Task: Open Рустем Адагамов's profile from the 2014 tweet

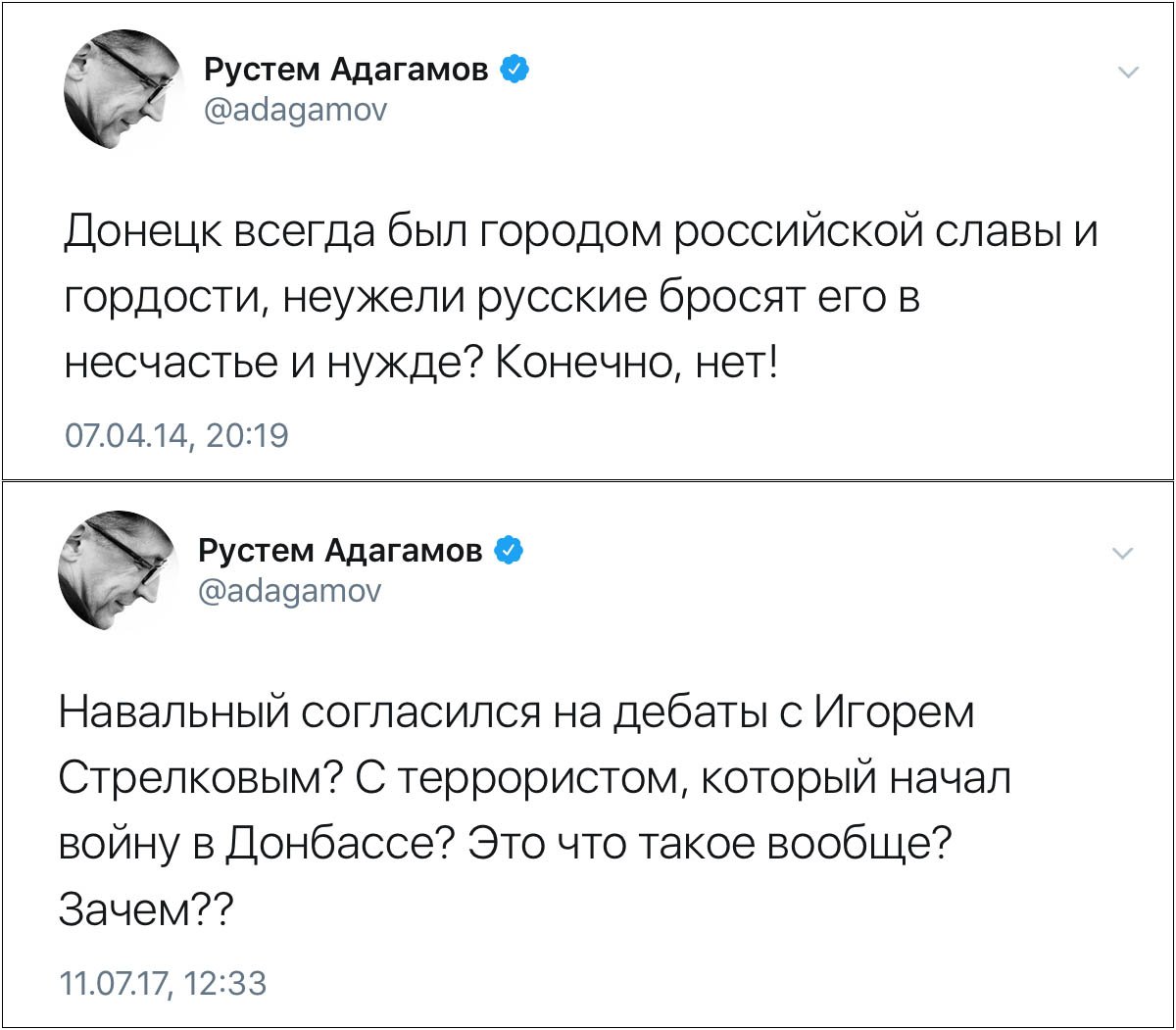Action: tap(346, 71)
